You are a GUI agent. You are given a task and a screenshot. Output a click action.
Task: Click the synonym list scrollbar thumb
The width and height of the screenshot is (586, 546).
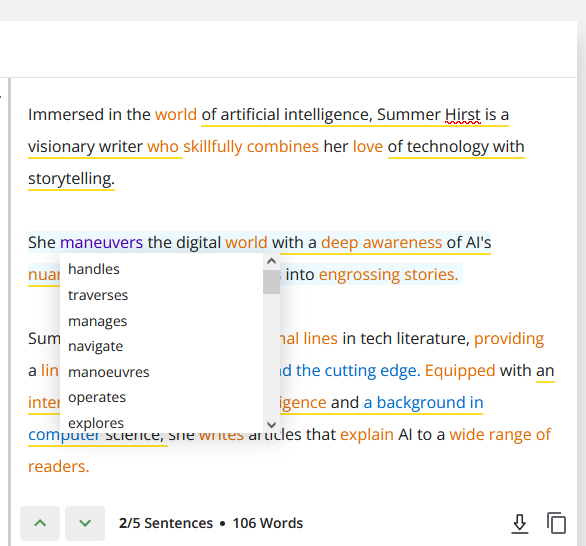point(271,282)
